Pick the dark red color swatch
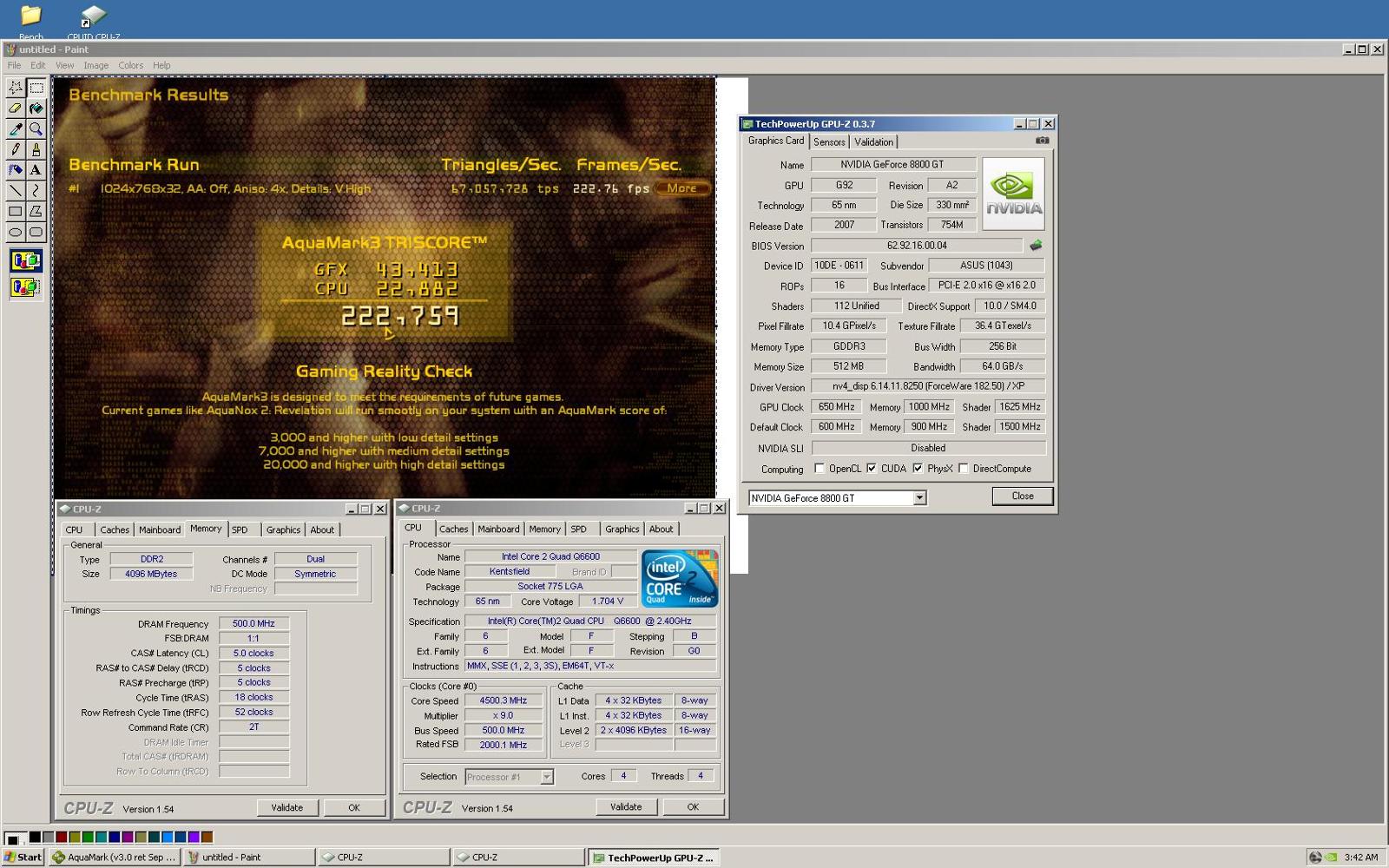The width and height of the screenshot is (1389, 868). click(61, 837)
